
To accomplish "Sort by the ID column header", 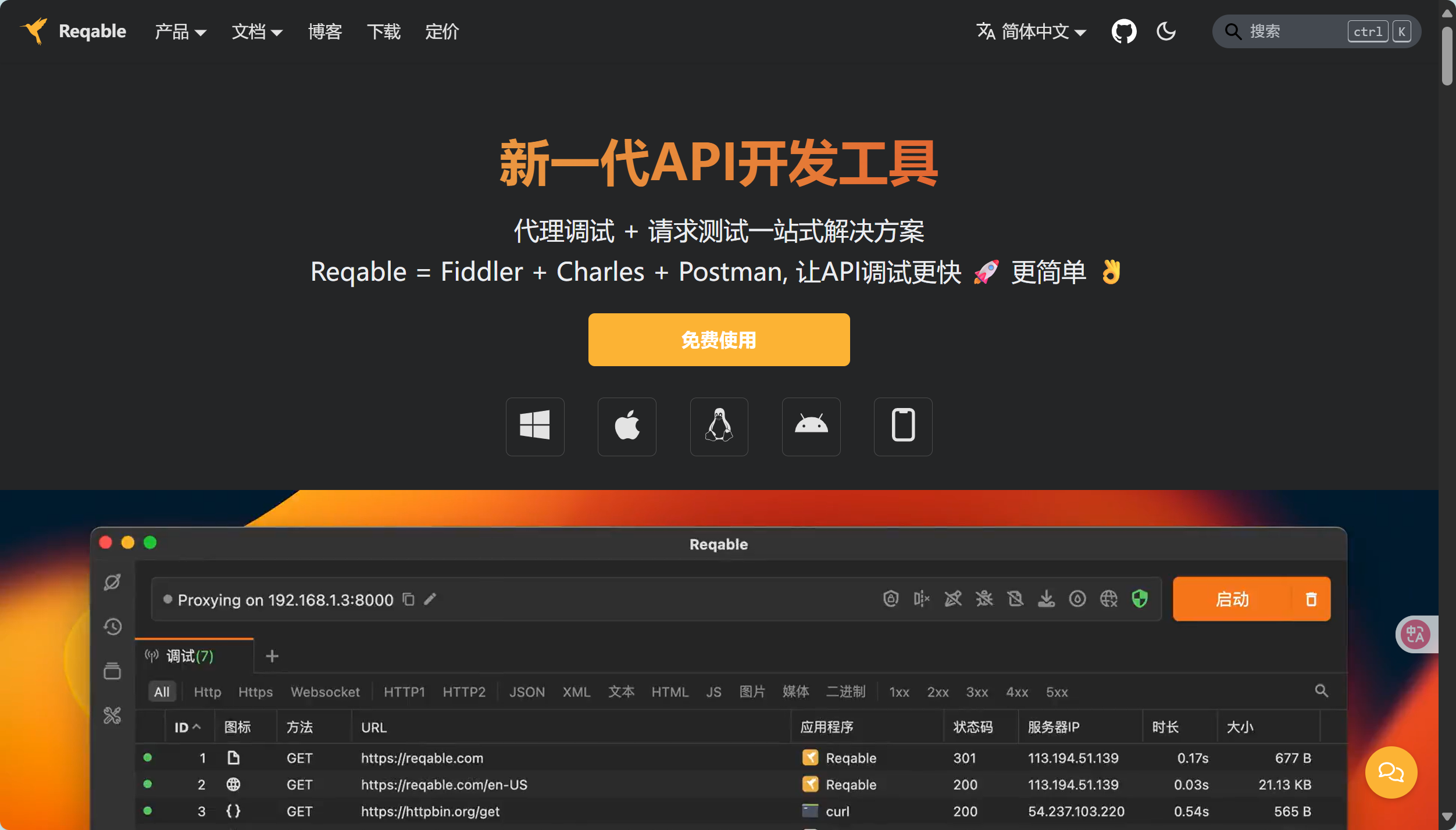I will click(187, 727).
